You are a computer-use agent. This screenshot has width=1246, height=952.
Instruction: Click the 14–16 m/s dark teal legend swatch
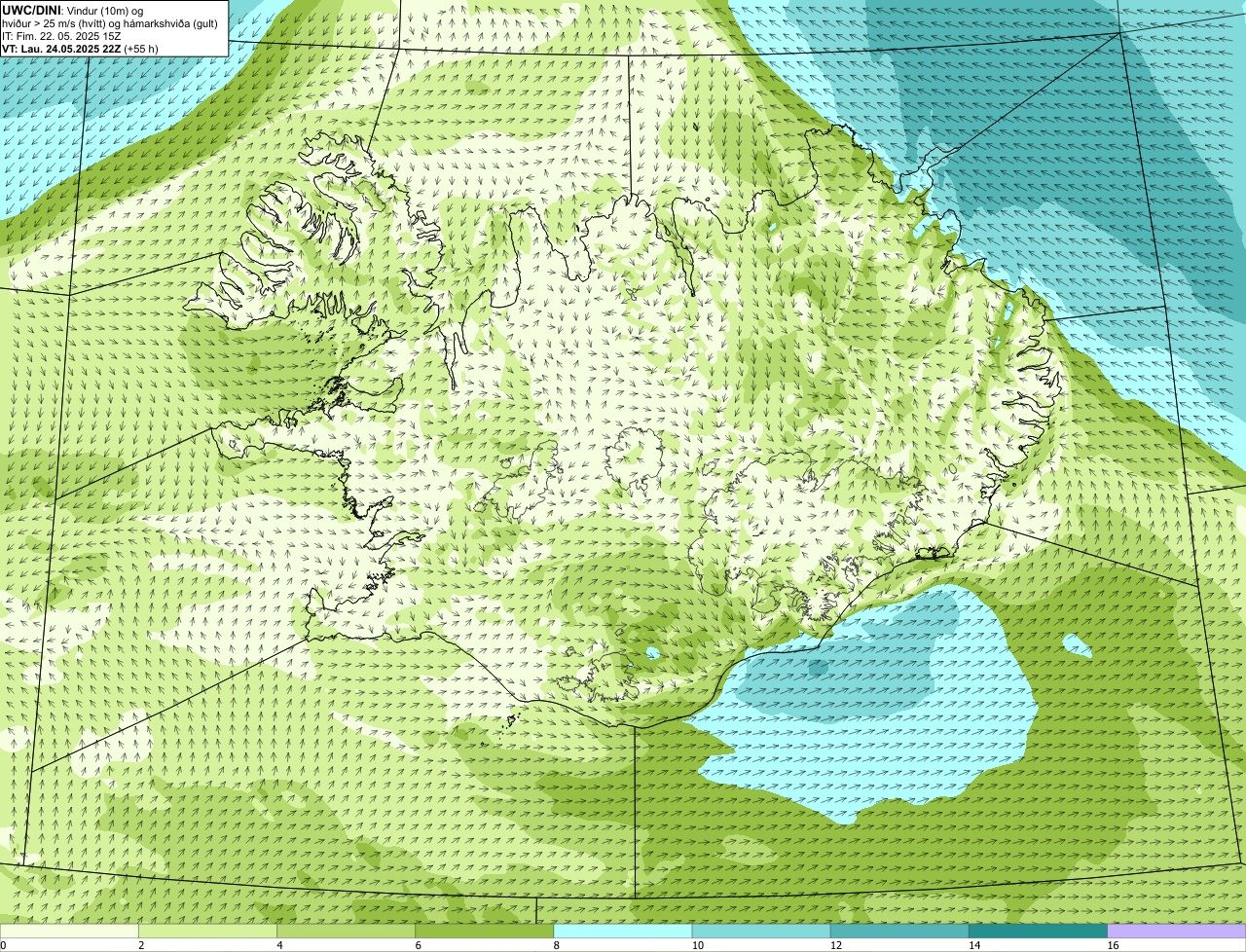click(1039, 931)
